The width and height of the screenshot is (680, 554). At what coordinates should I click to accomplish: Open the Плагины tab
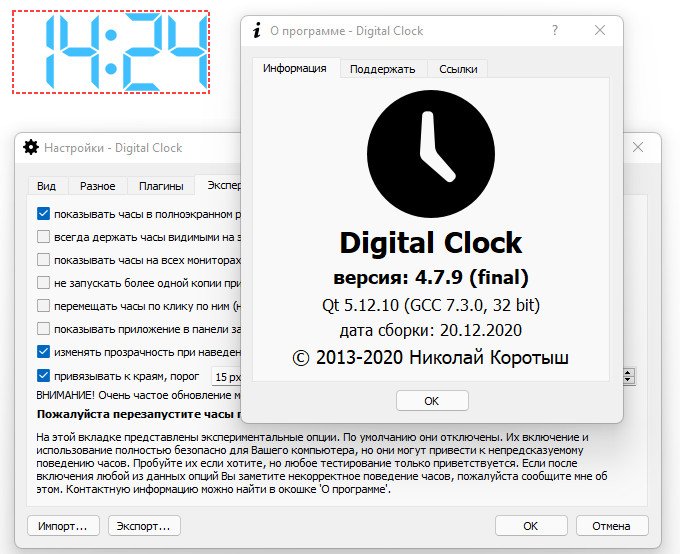(161, 186)
